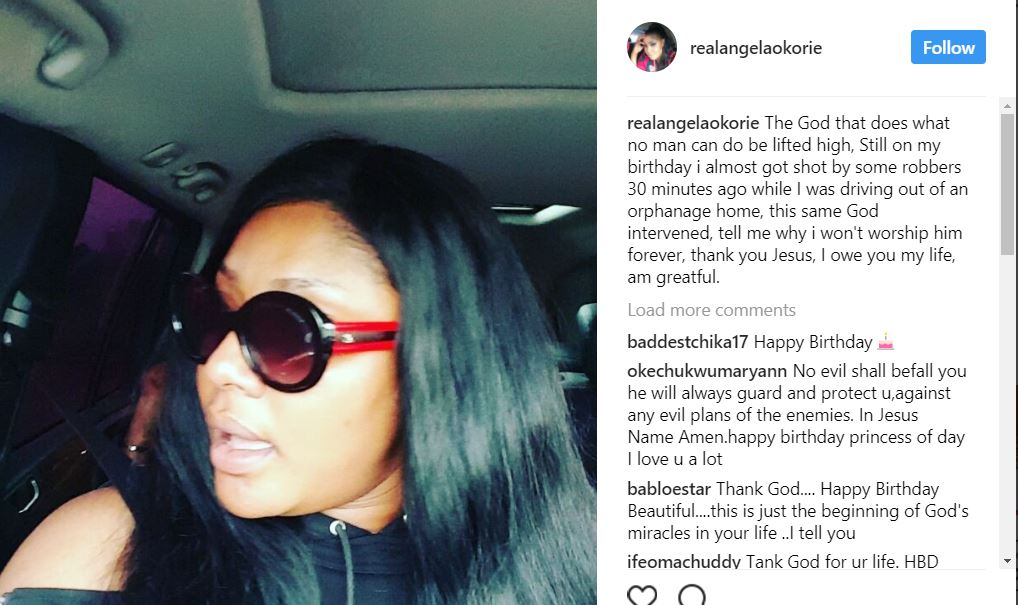Click the caption text about robbers
This screenshot has width=1018, height=605.
tap(798, 200)
